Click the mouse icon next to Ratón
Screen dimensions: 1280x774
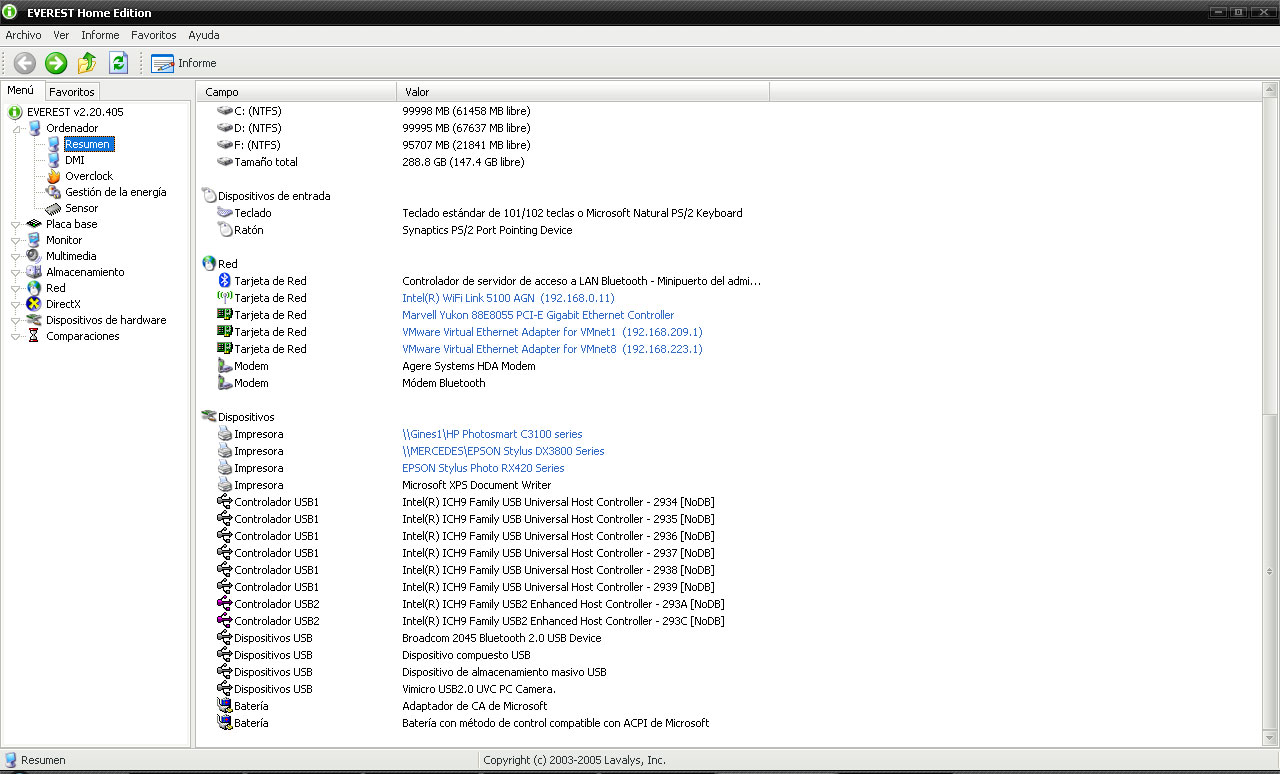(225, 230)
